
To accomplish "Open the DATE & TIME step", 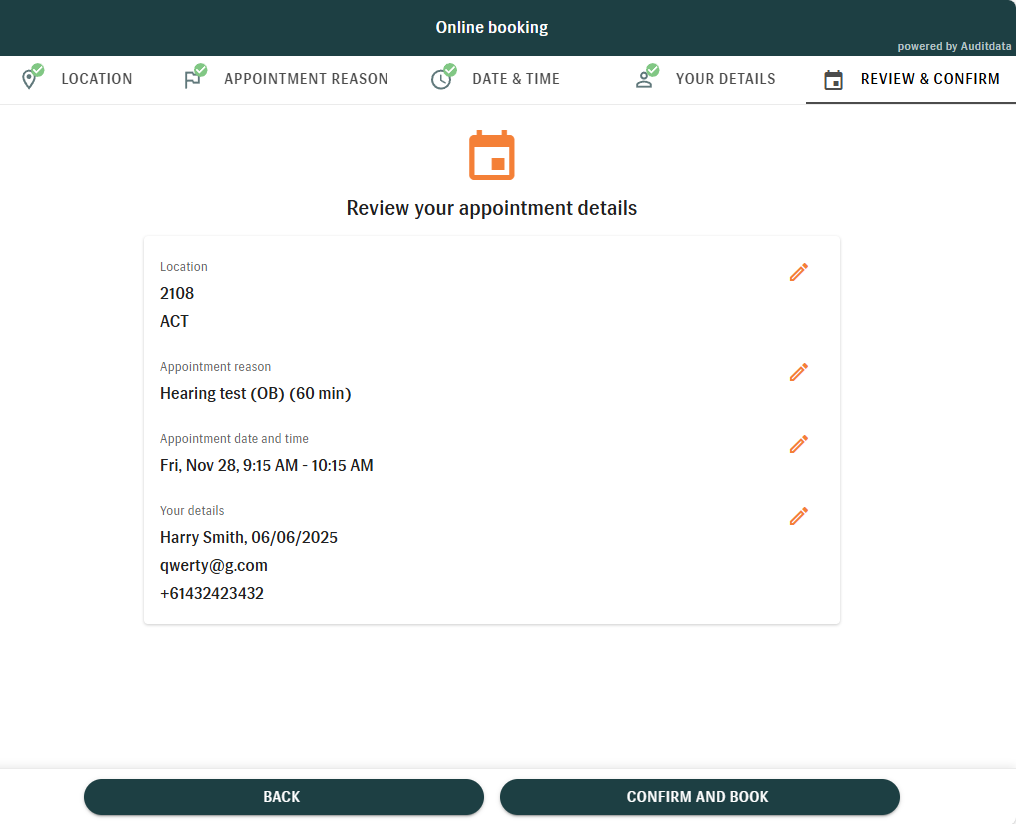I will point(515,79).
